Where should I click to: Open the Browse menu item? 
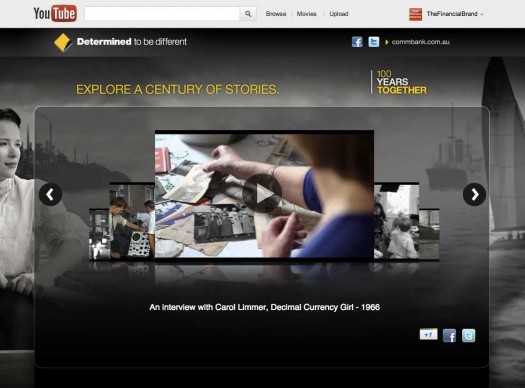[276, 14]
